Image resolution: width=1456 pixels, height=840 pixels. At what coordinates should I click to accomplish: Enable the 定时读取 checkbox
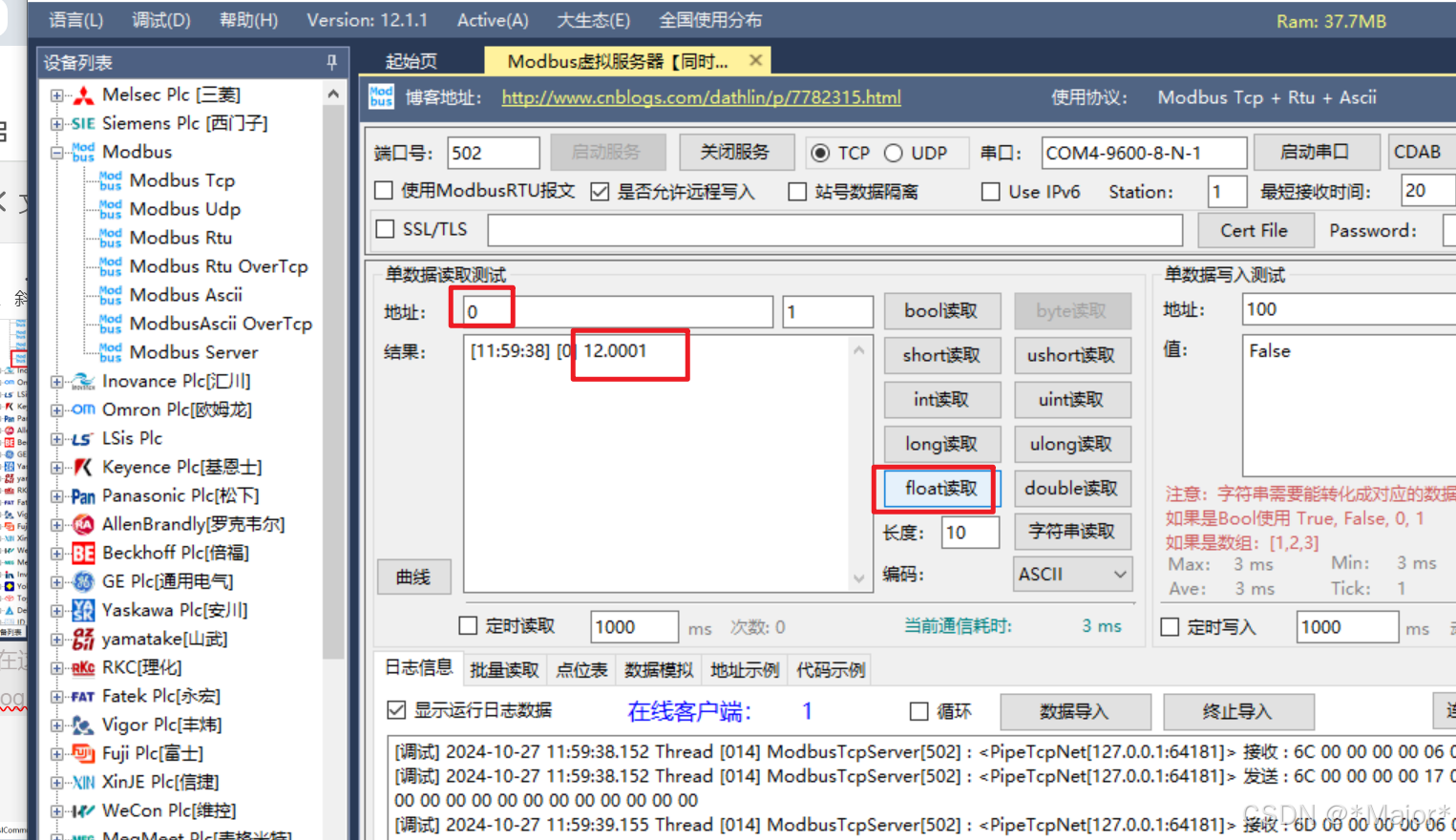coord(467,626)
